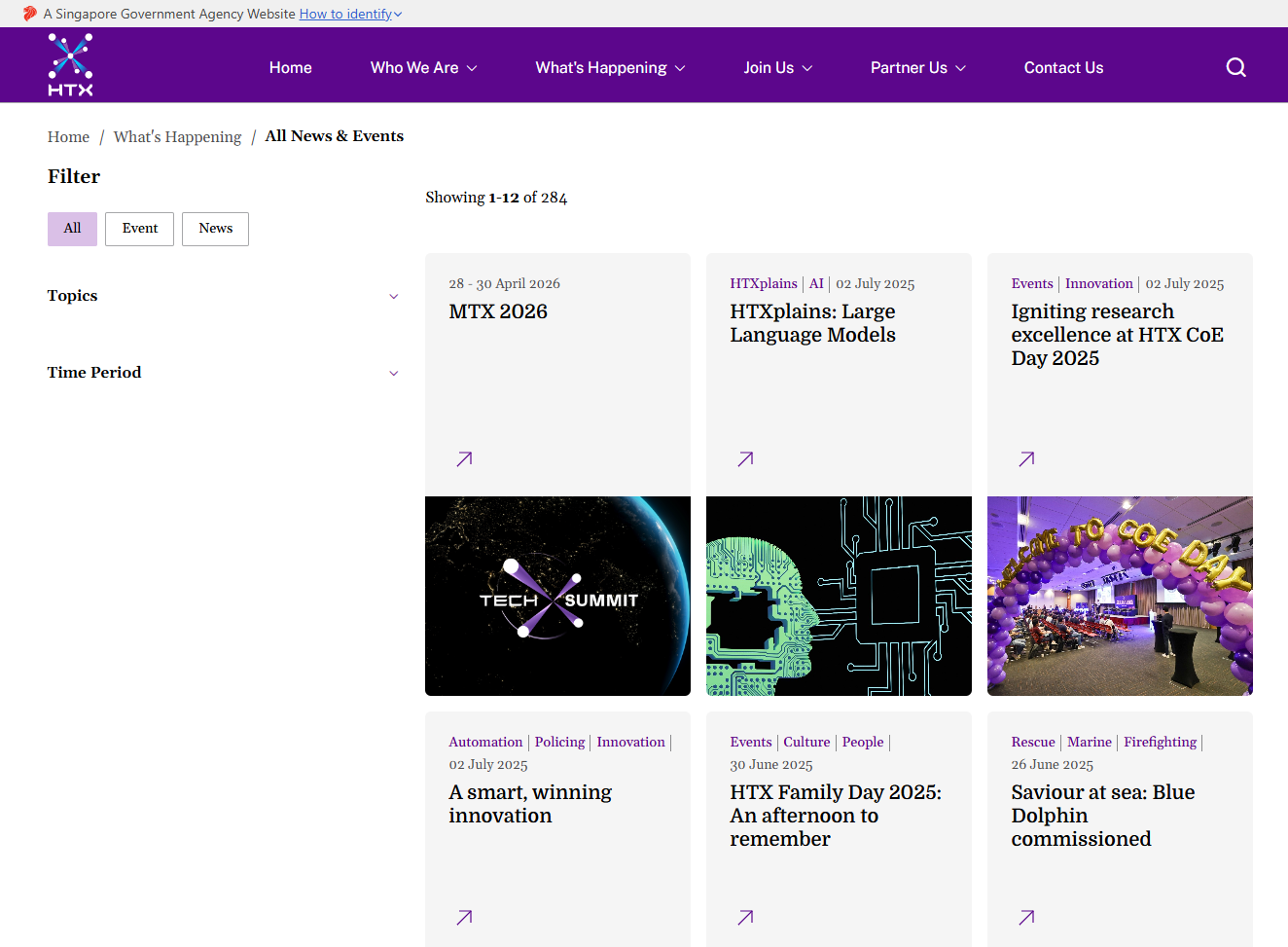Select the News filter

[x=215, y=229]
